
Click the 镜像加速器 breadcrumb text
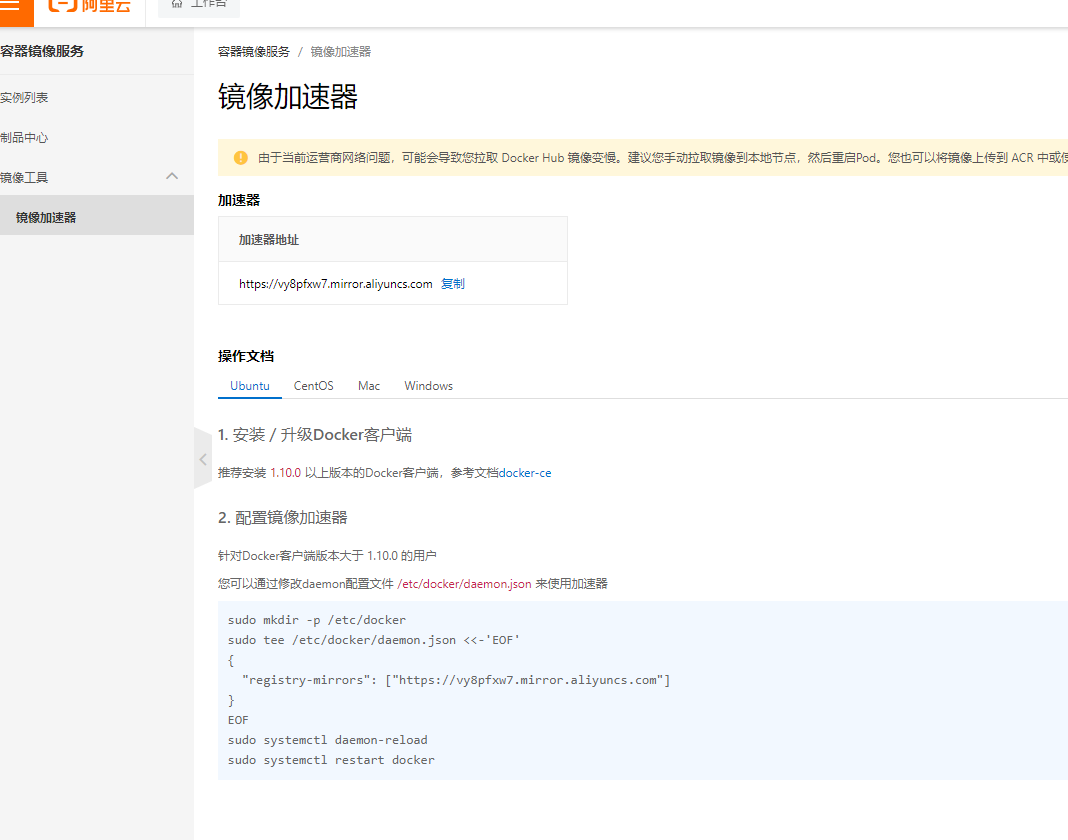341,52
